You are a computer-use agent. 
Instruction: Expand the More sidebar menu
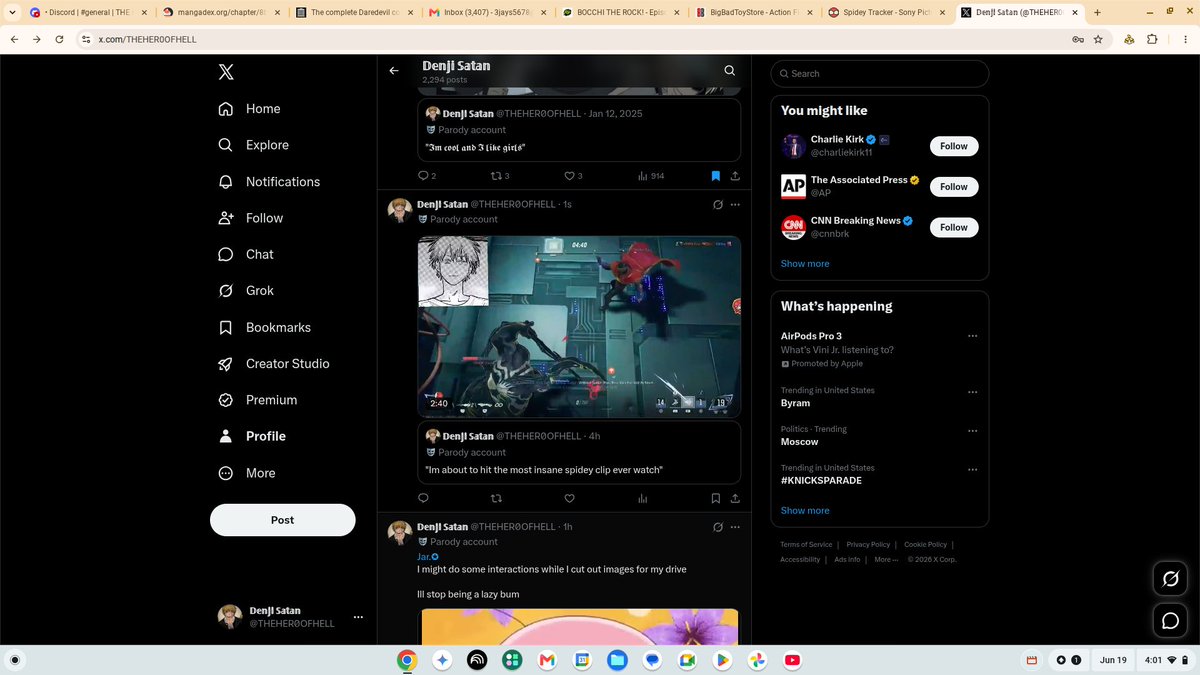(x=246, y=473)
